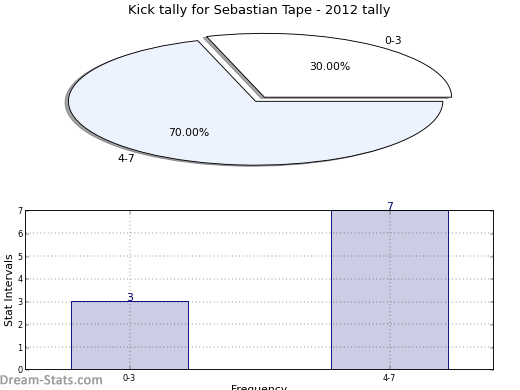Screen dimensions: 520x390
Task: Click the Stat Intervals axis label
Action: tap(8, 290)
